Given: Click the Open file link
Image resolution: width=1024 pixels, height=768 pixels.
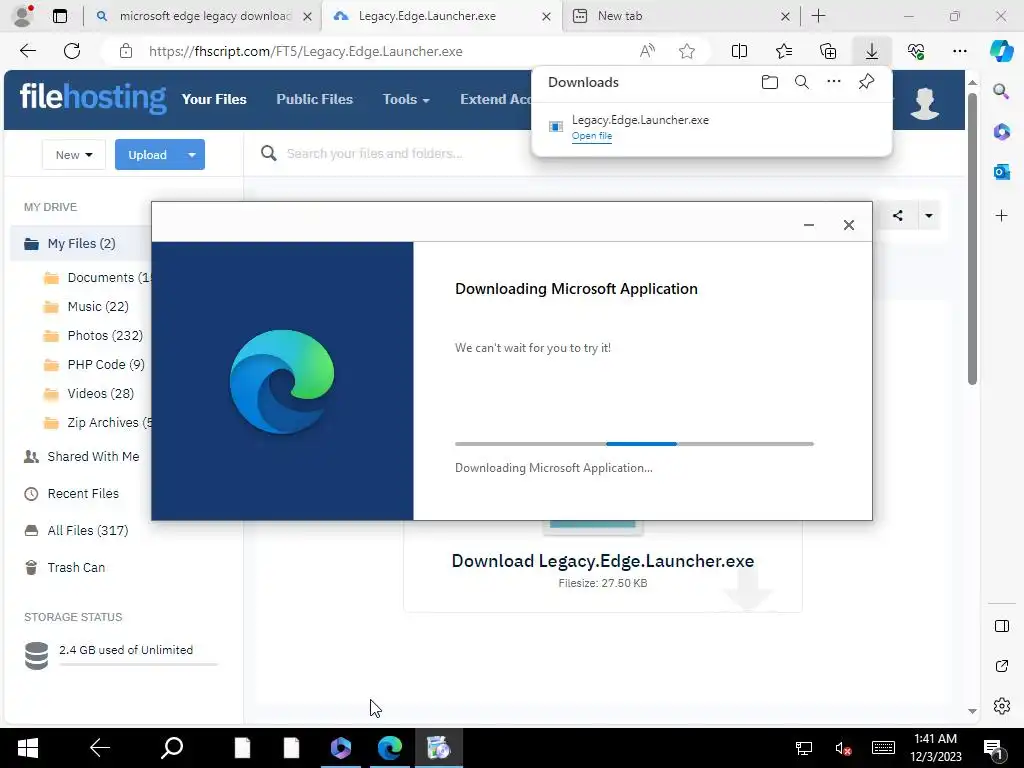Looking at the screenshot, I should click(592, 136).
